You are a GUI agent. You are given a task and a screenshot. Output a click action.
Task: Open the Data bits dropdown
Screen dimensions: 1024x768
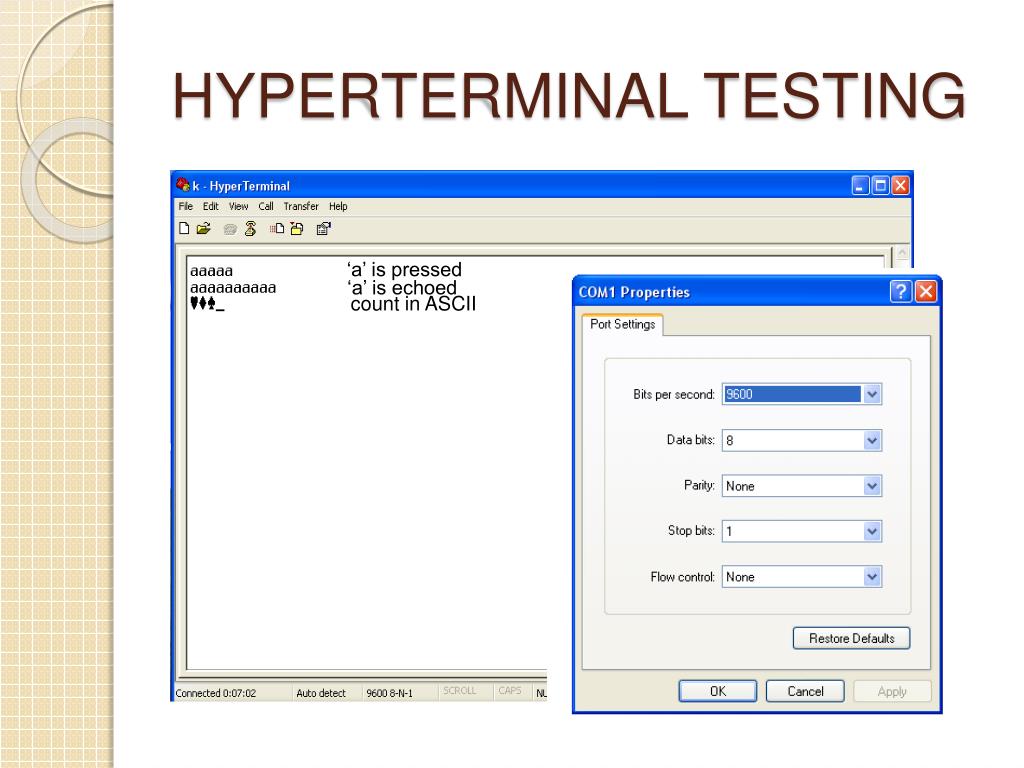tap(872, 440)
